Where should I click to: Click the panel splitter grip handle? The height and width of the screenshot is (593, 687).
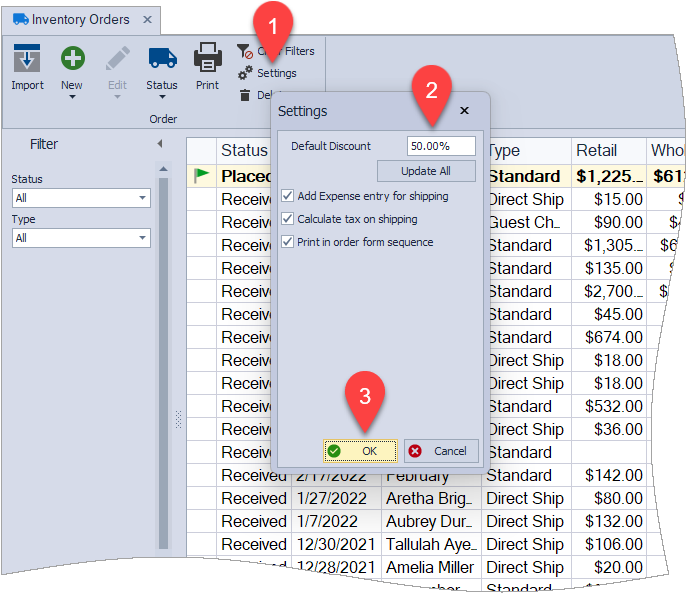[x=178, y=419]
